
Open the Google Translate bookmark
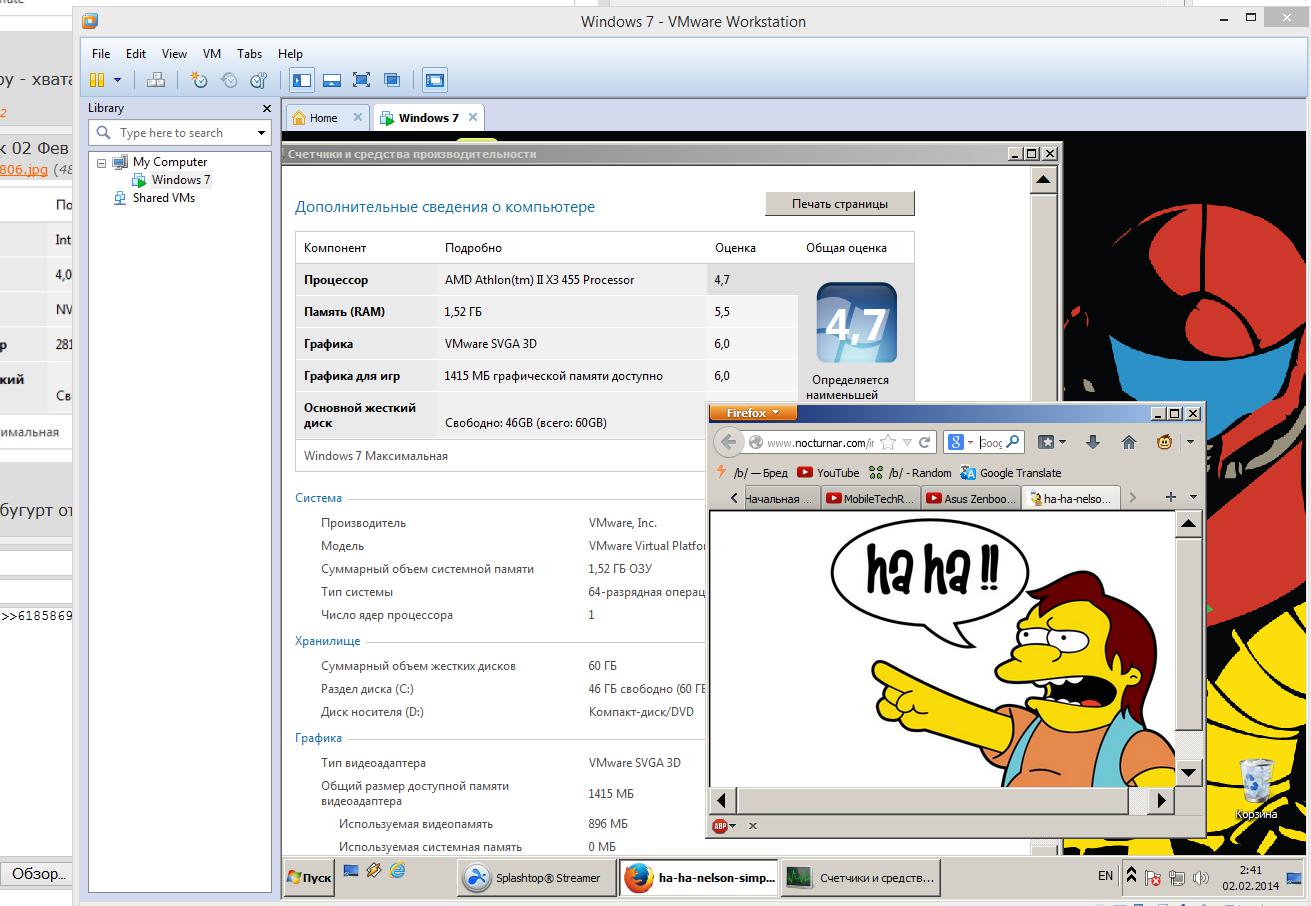pyautogui.click(x=1010, y=473)
